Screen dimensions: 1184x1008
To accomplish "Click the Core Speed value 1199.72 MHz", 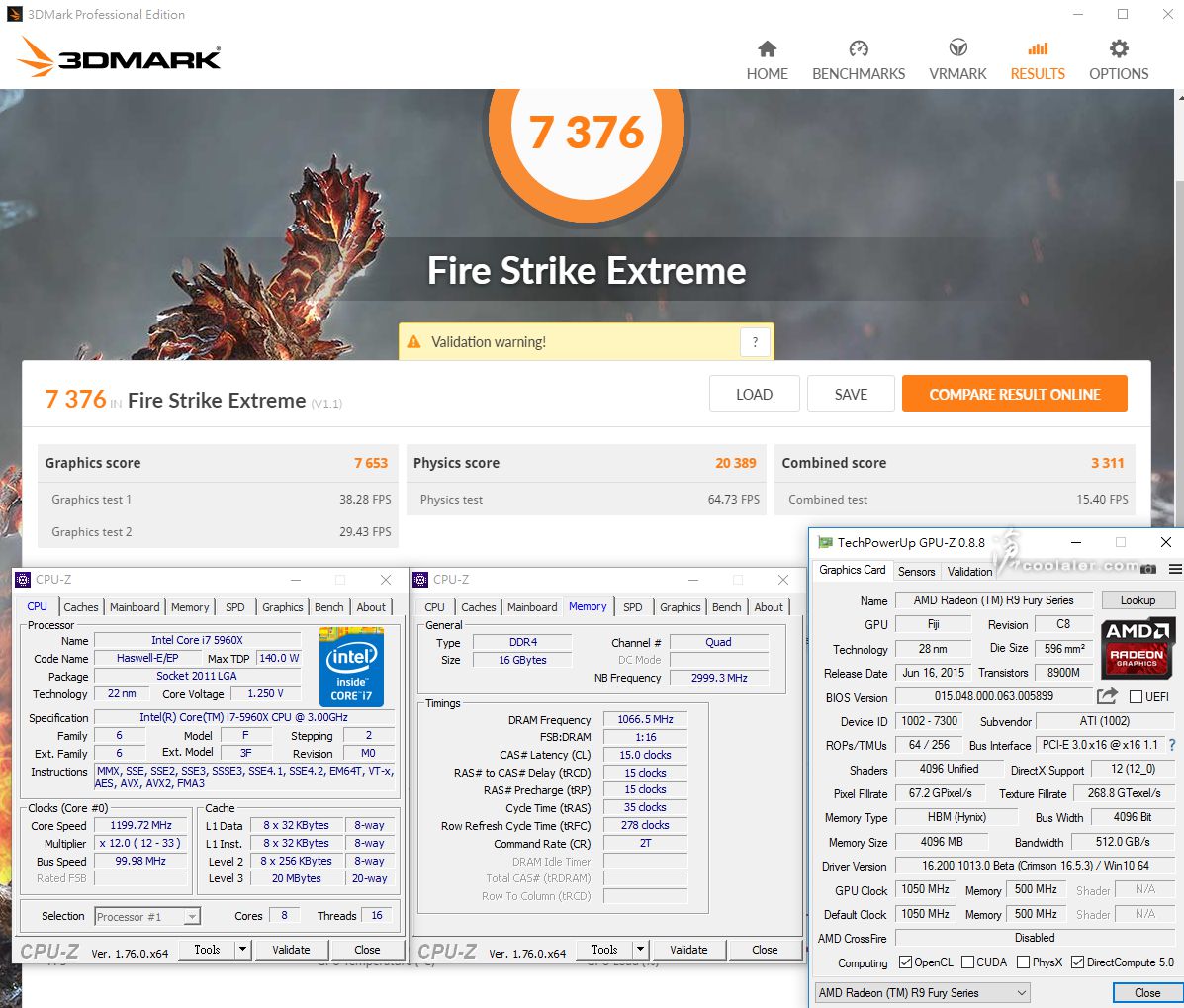I will (140, 825).
